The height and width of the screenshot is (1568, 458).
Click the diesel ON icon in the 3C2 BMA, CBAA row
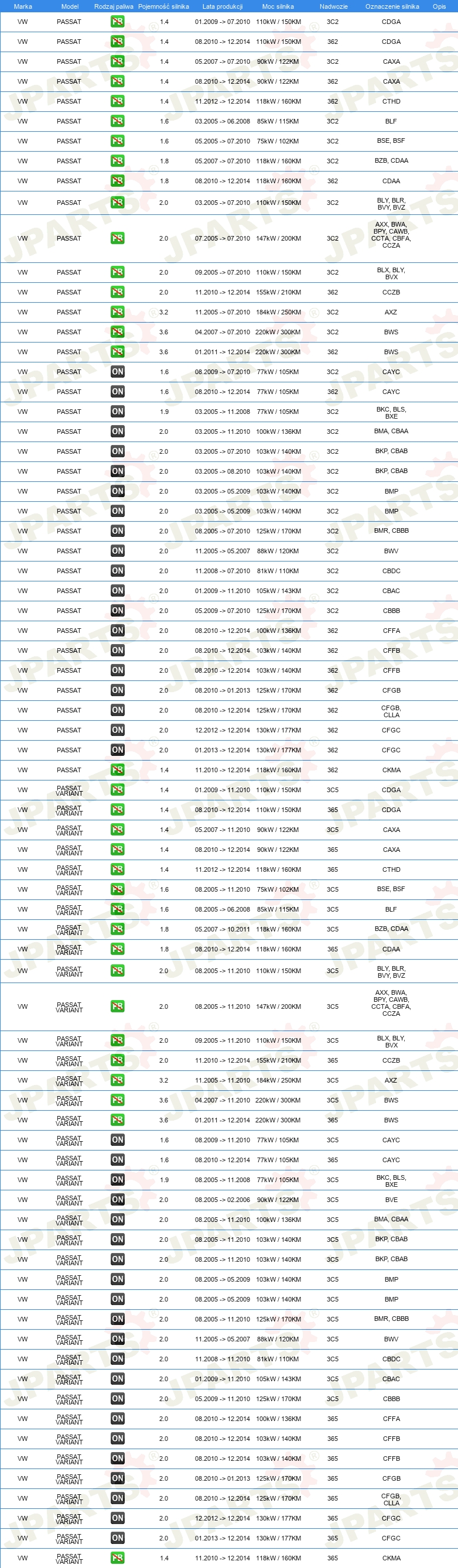[x=118, y=431]
